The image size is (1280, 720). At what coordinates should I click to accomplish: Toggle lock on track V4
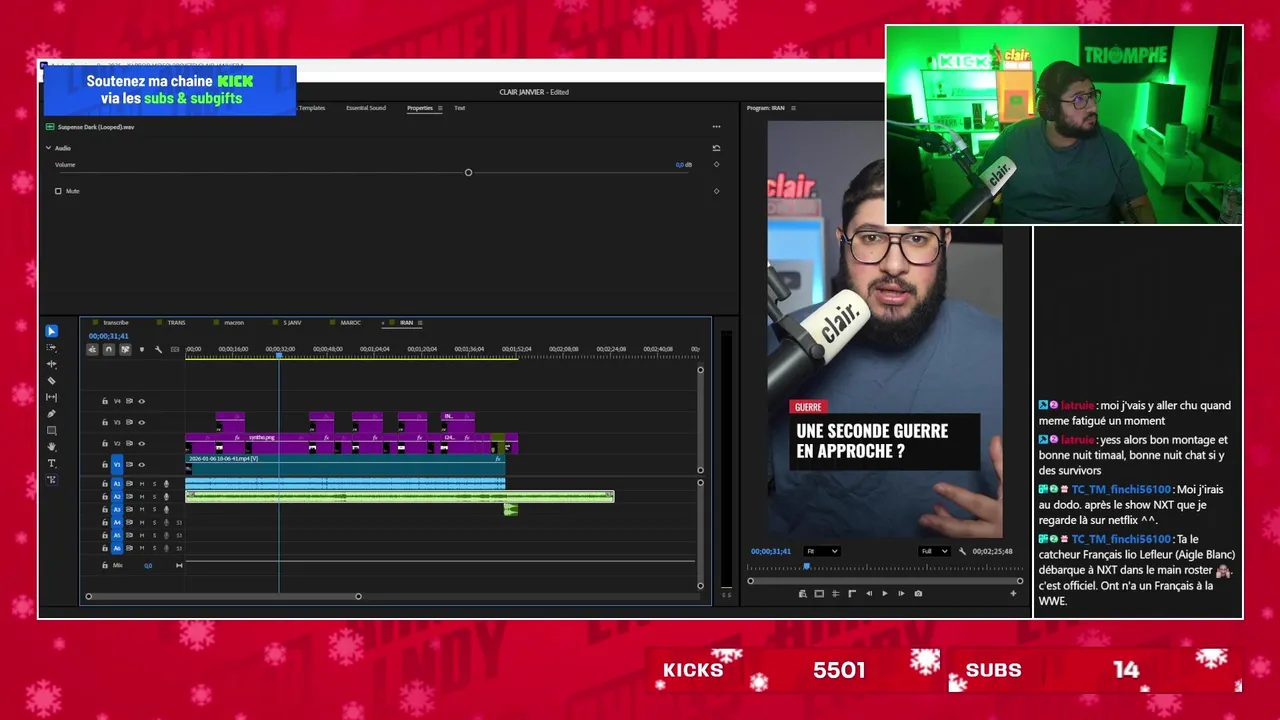(104, 401)
